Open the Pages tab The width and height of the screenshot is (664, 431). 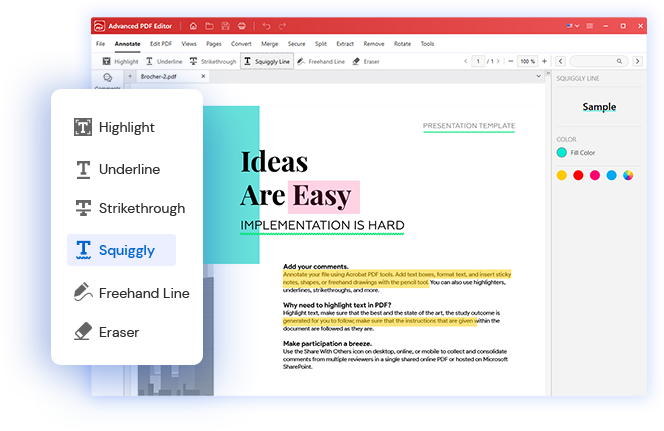[x=214, y=44]
